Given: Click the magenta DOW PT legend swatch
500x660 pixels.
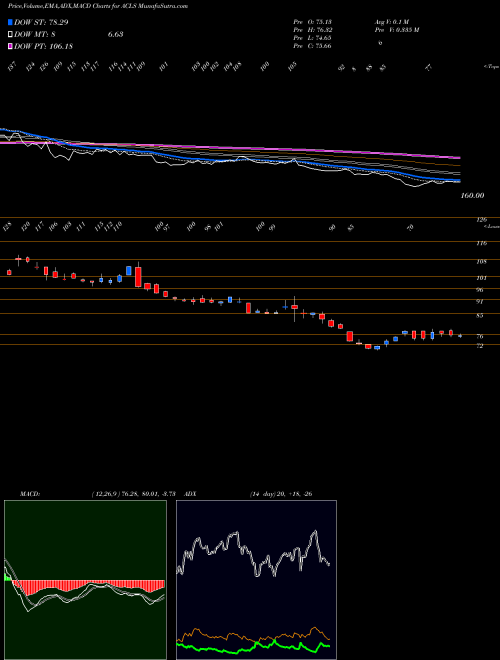Looking at the screenshot, I should pyautogui.click(x=10, y=46).
